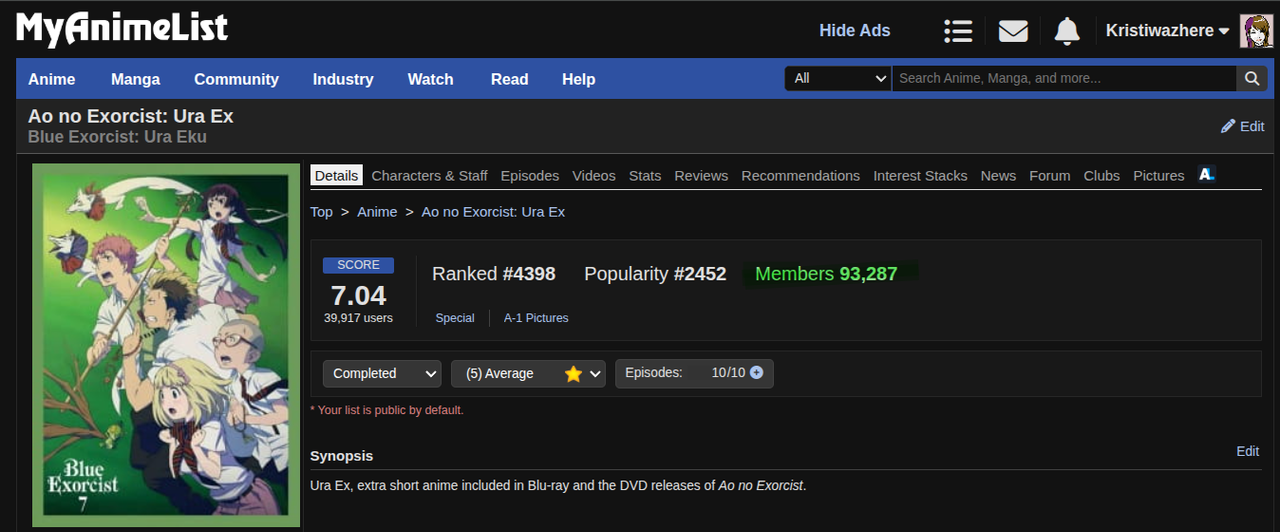Switch to the Recommendations tab
Screen dimensions: 1280x532
click(x=801, y=175)
